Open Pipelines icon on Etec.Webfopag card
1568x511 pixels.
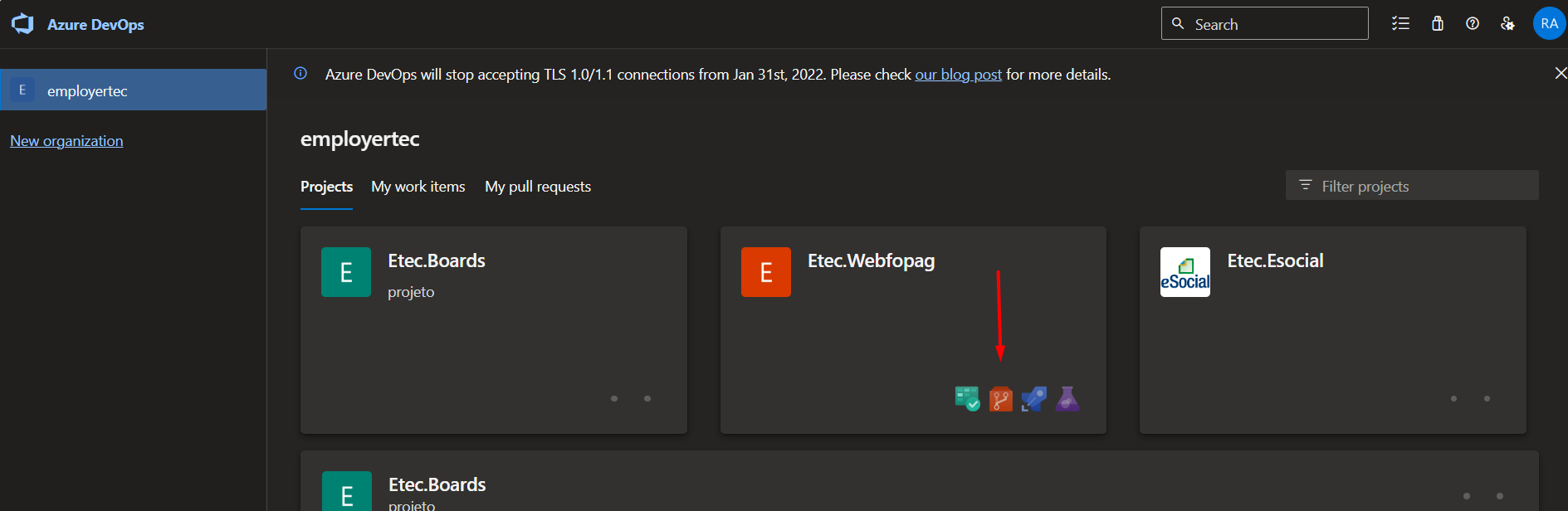[1034, 399]
